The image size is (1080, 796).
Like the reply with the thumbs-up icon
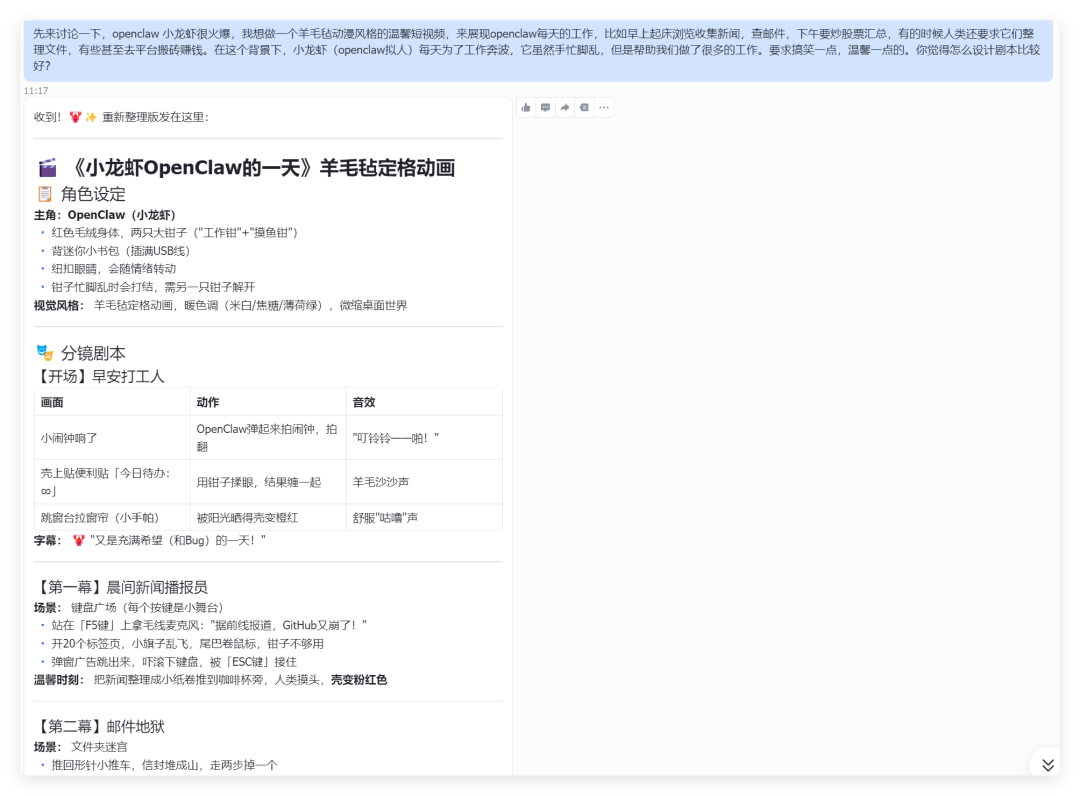[527, 107]
